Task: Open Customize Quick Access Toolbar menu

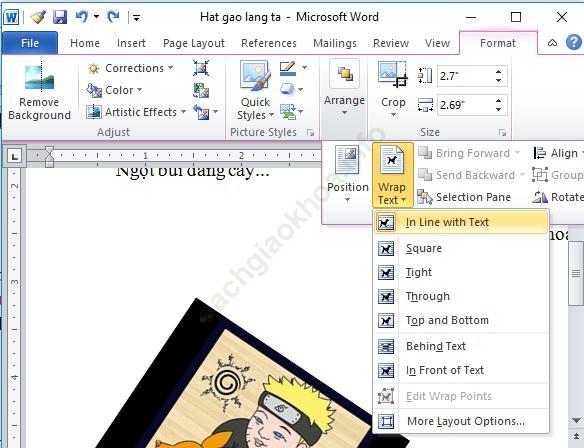Action: coord(137,17)
